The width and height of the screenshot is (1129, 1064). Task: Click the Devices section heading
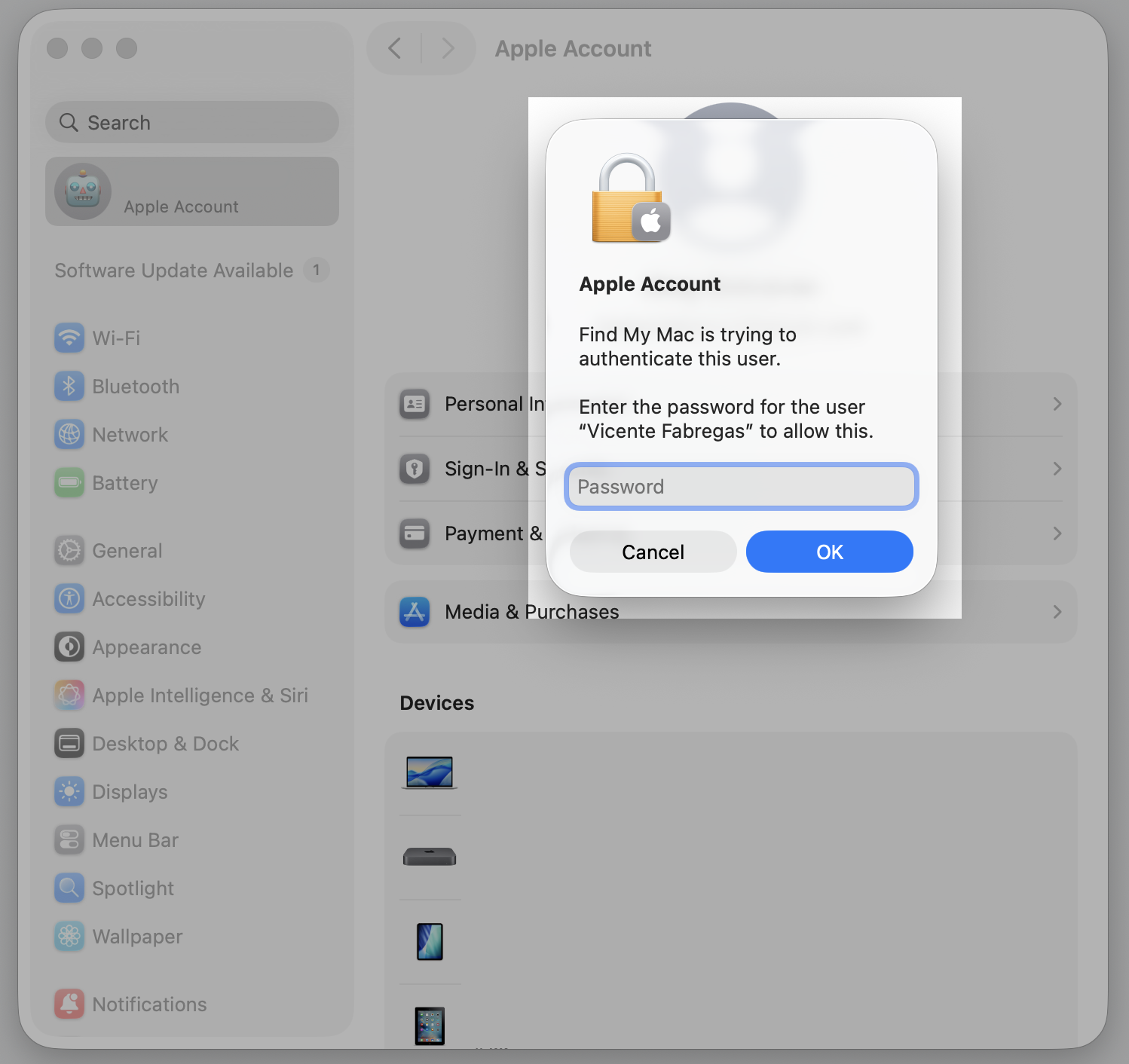click(437, 702)
